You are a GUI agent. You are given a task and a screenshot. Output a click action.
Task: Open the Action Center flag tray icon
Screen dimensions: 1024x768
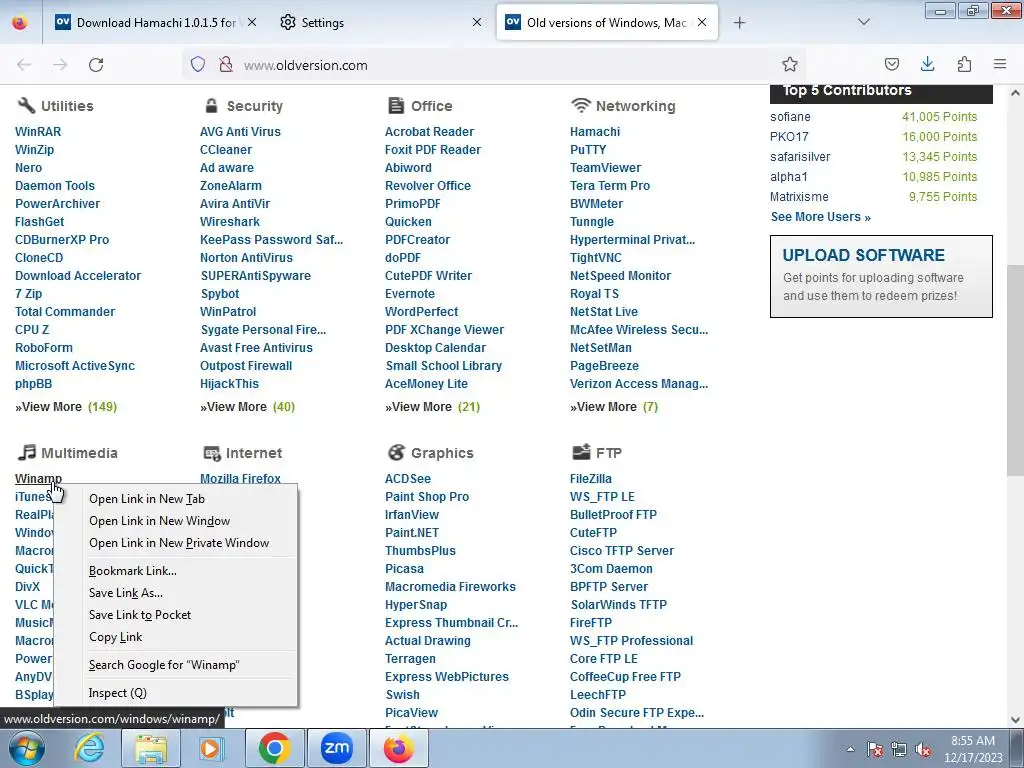pyautogui.click(x=875, y=749)
